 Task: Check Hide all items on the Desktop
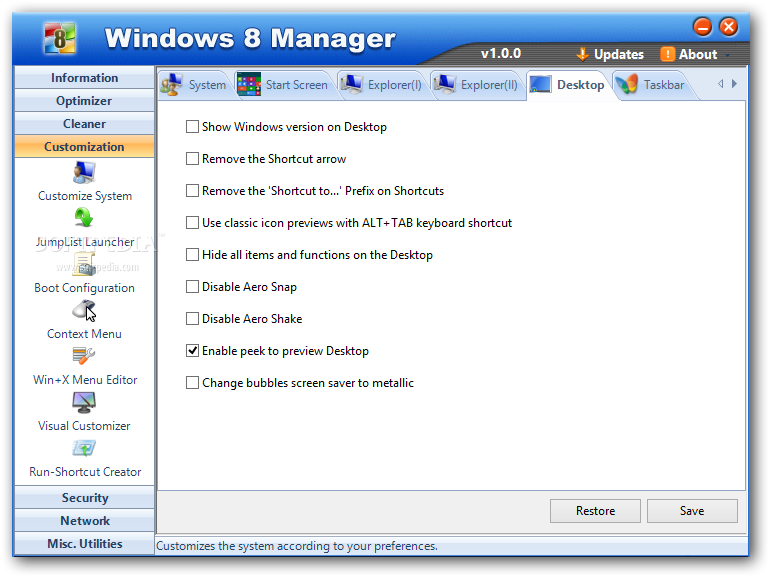[x=192, y=254]
